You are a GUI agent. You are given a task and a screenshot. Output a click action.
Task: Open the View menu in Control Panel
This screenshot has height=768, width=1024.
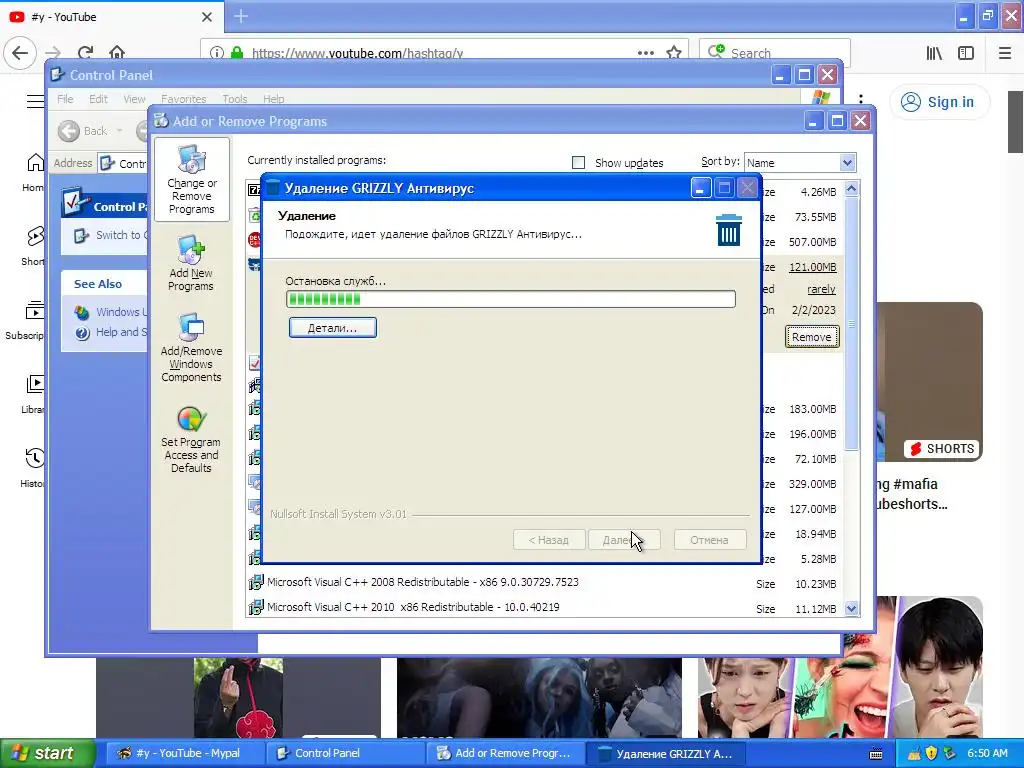pos(134,99)
